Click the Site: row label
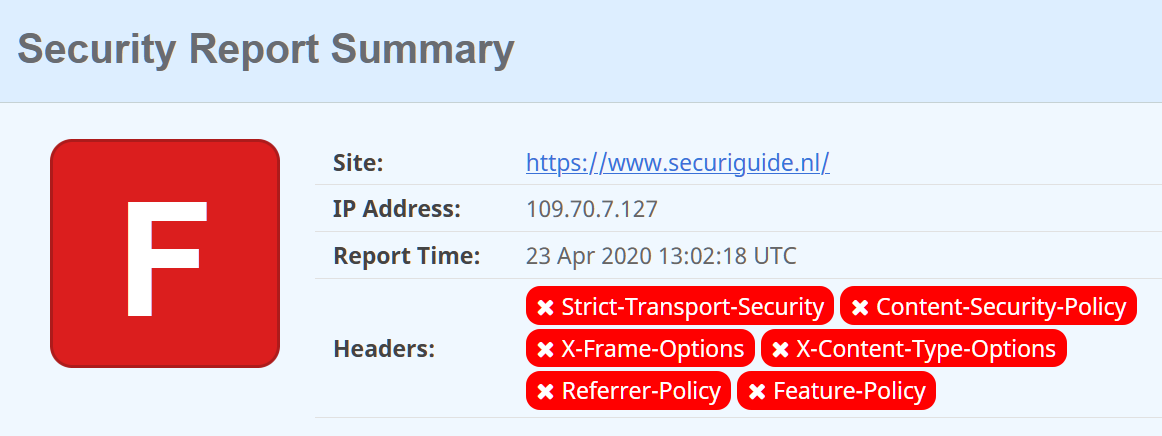 (x=358, y=162)
